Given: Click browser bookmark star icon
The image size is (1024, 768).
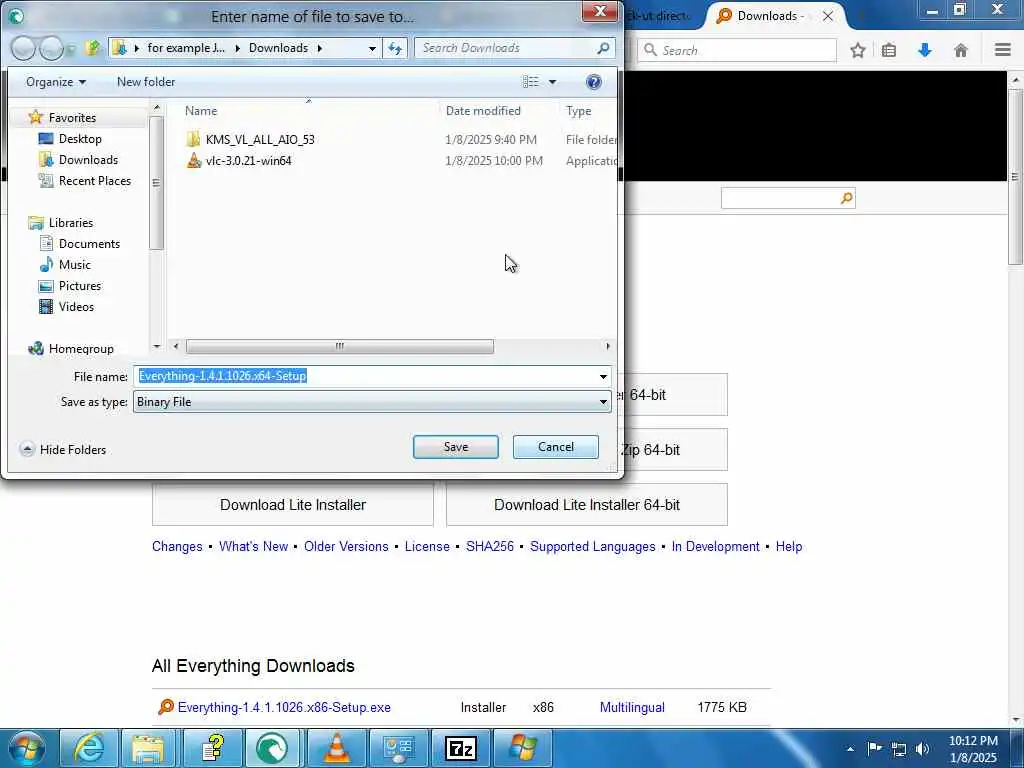Looking at the screenshot, I should [858, 50].
